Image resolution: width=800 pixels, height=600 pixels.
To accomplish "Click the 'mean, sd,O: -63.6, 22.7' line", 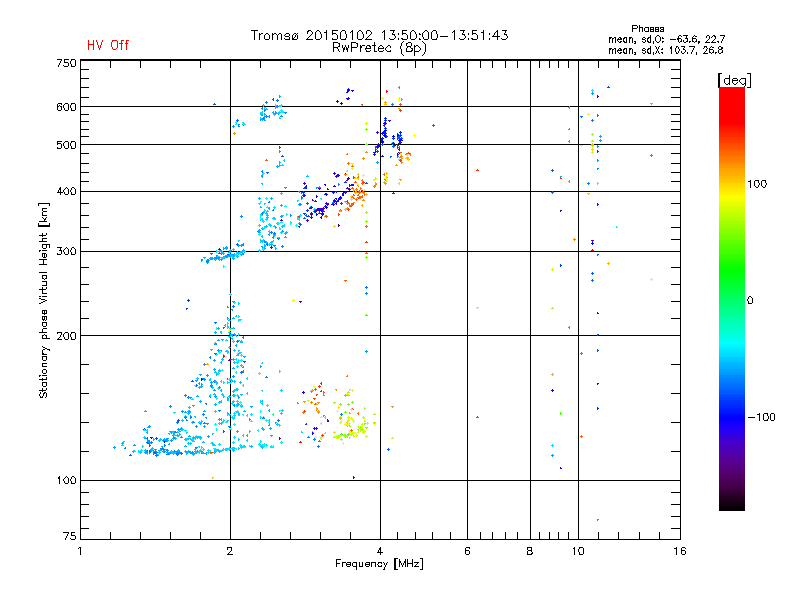I will (x=666, y=39).
